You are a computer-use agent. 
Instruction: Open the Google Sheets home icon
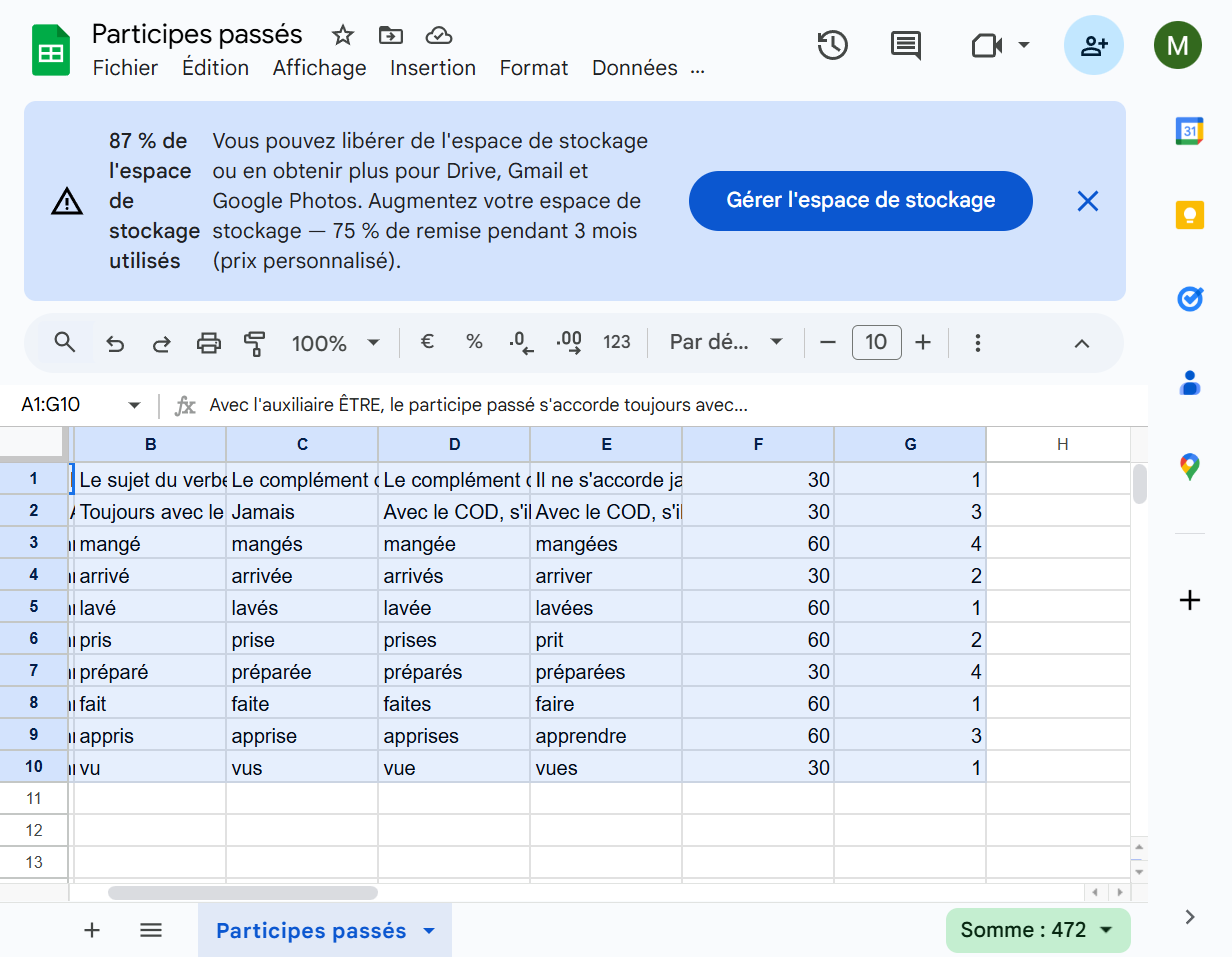[x=51, y=51]
